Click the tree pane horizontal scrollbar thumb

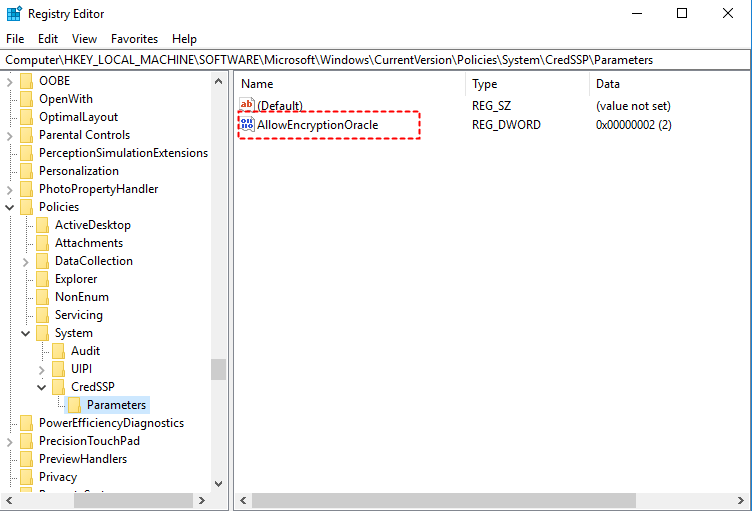[x=133, y=500]
